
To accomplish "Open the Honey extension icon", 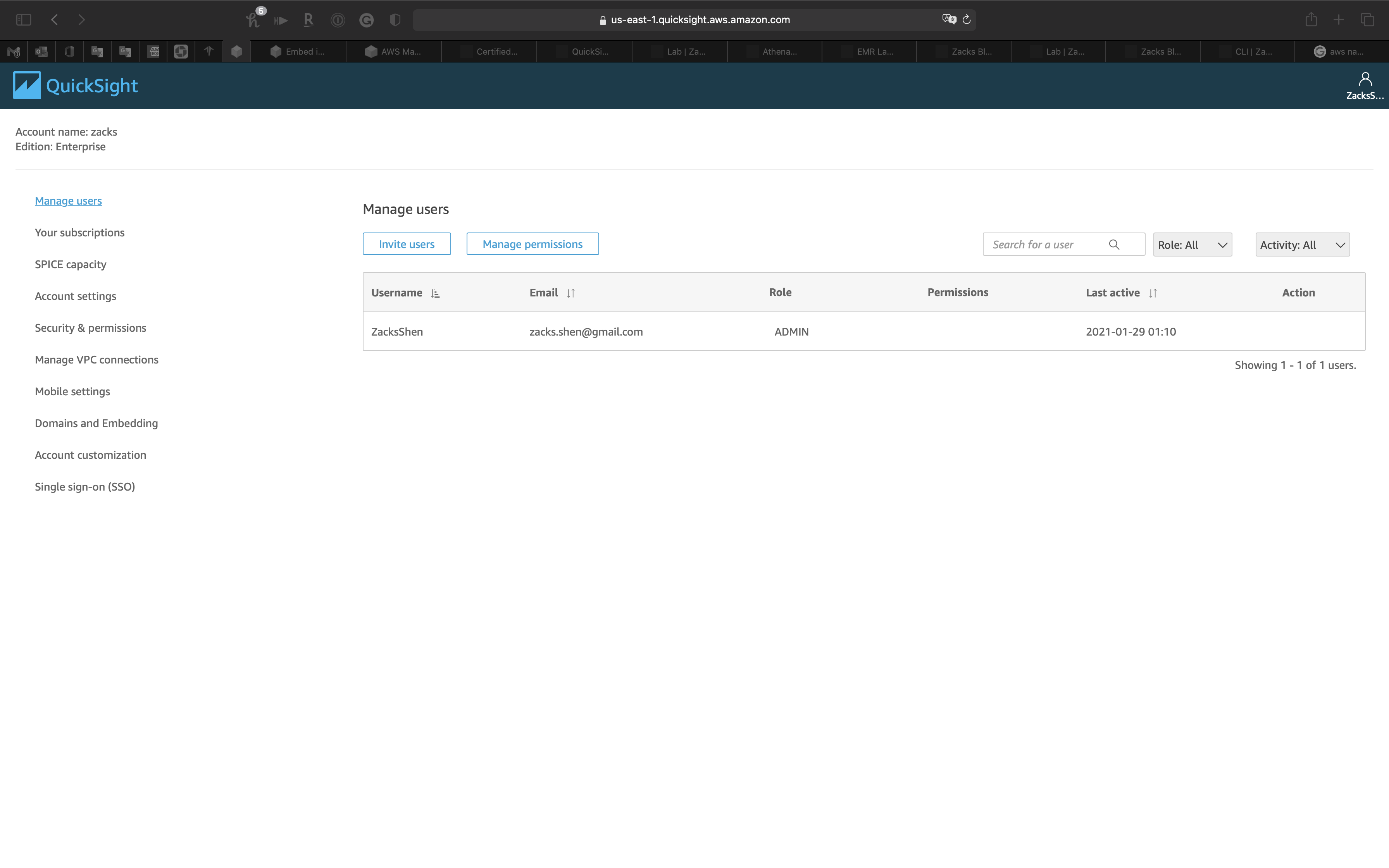I will 253,20.
